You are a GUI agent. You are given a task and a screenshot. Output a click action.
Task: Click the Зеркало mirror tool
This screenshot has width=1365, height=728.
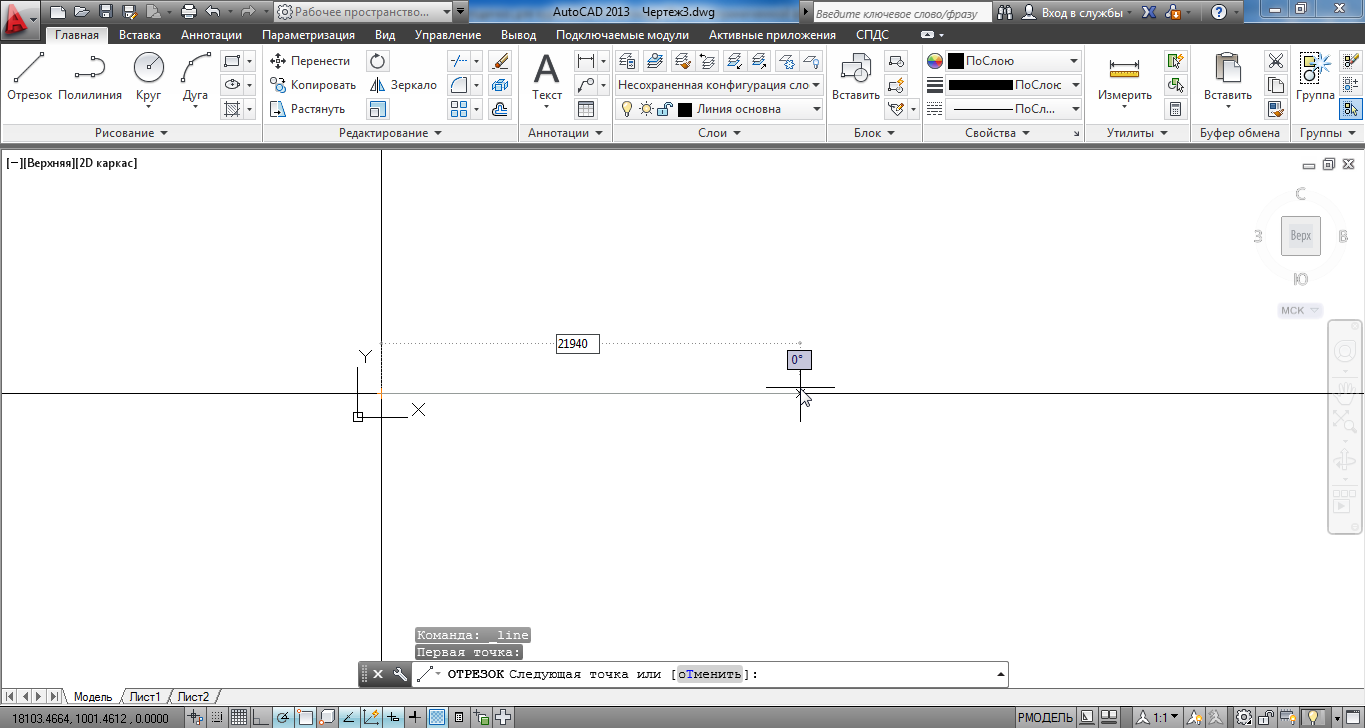tap(403, 85)
